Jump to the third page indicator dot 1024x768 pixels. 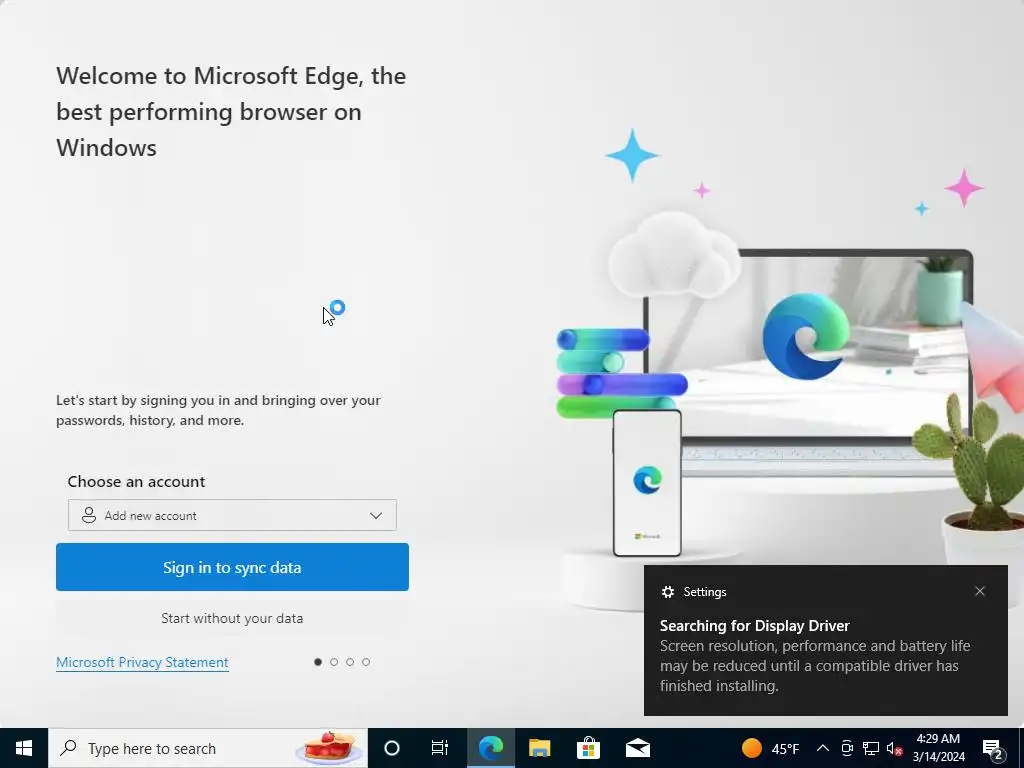pos(350,662)
